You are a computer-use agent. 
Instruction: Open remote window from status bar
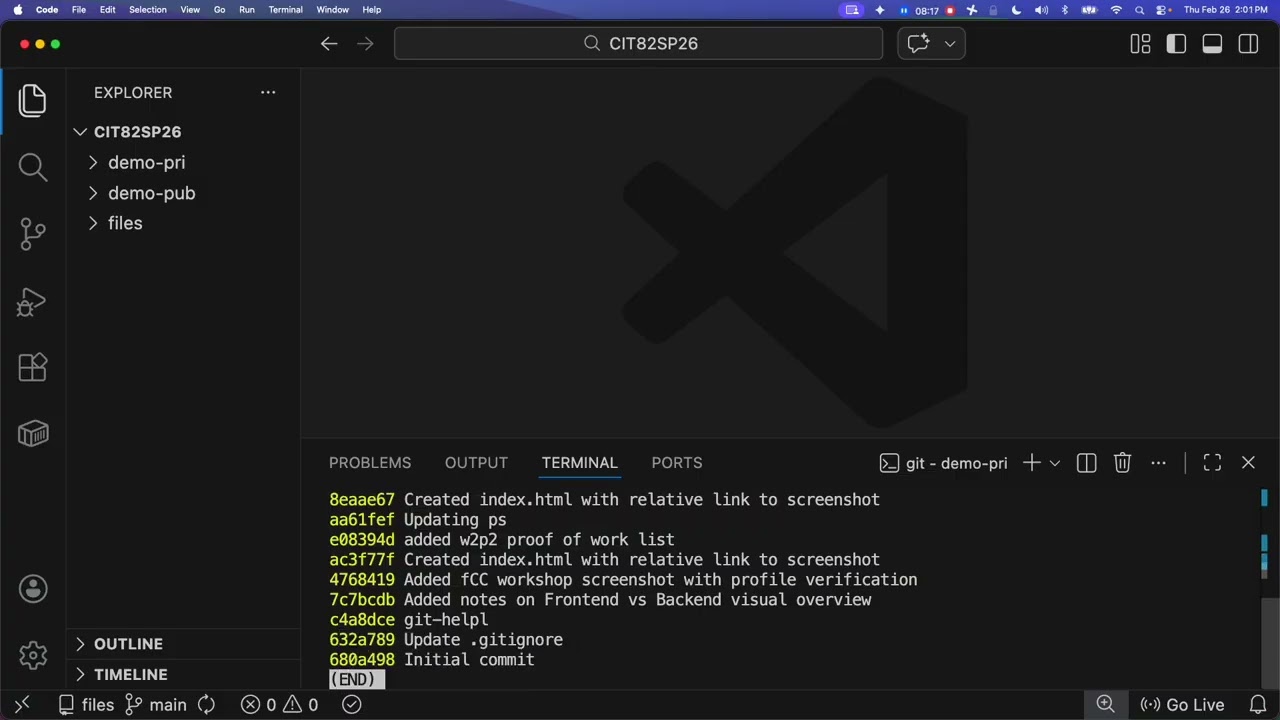22,705
